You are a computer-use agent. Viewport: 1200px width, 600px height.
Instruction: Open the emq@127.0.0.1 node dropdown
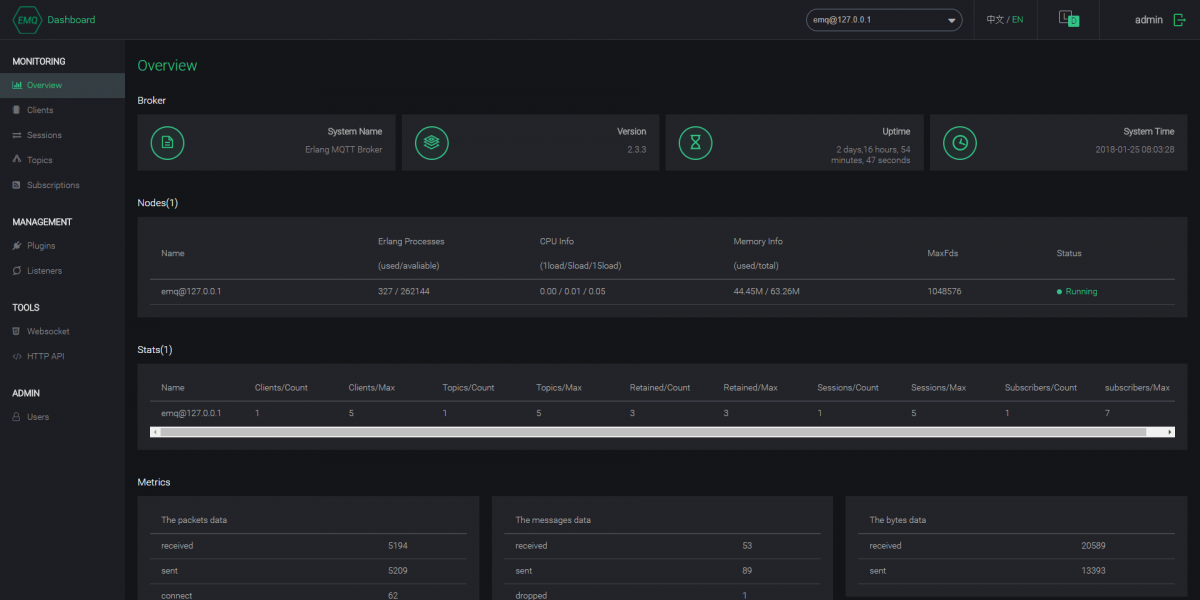(883, 20)
